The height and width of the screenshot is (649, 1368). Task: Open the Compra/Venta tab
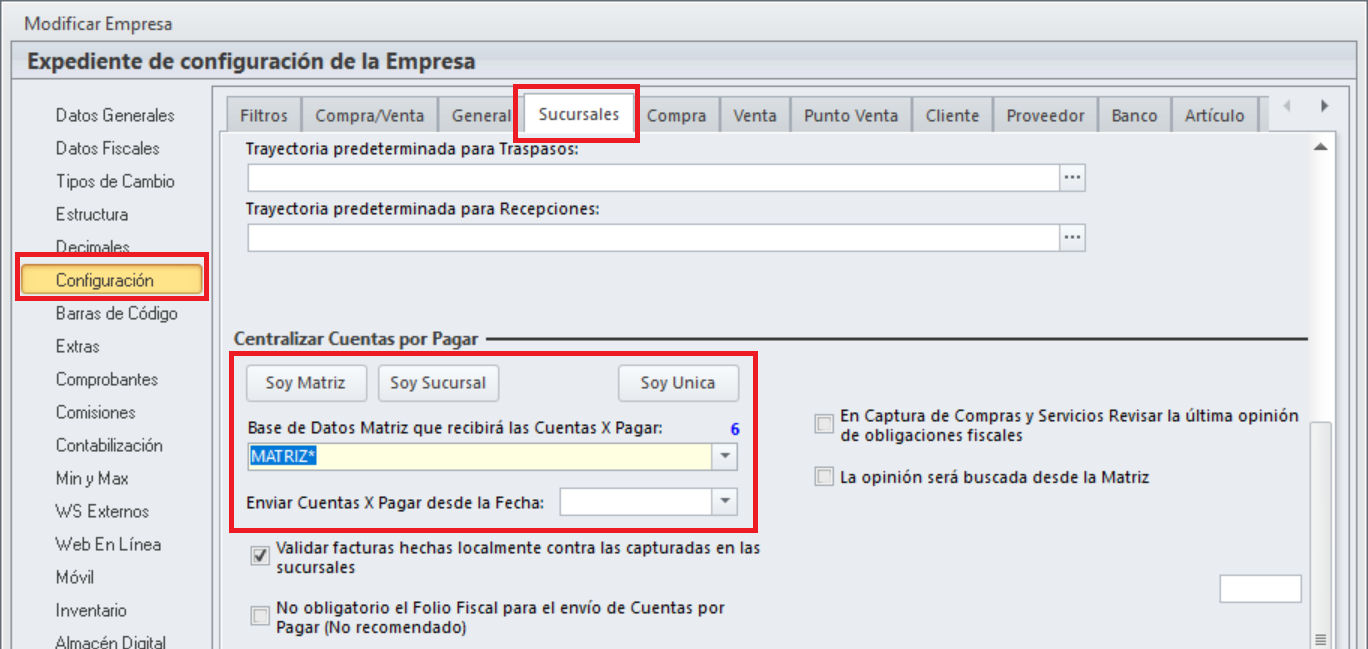coord(369,115)
